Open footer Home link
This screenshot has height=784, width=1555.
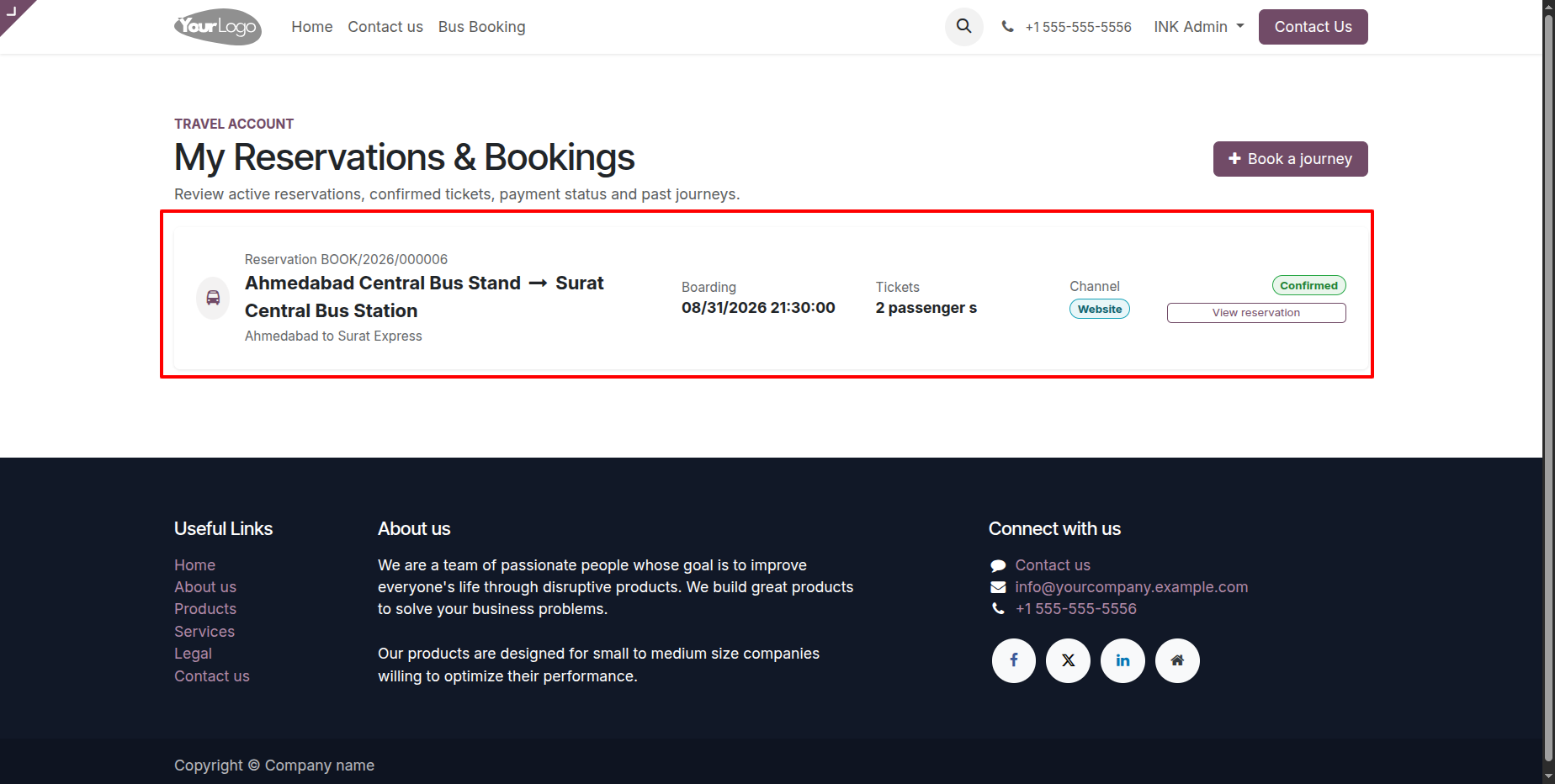(x=195, y=565)
